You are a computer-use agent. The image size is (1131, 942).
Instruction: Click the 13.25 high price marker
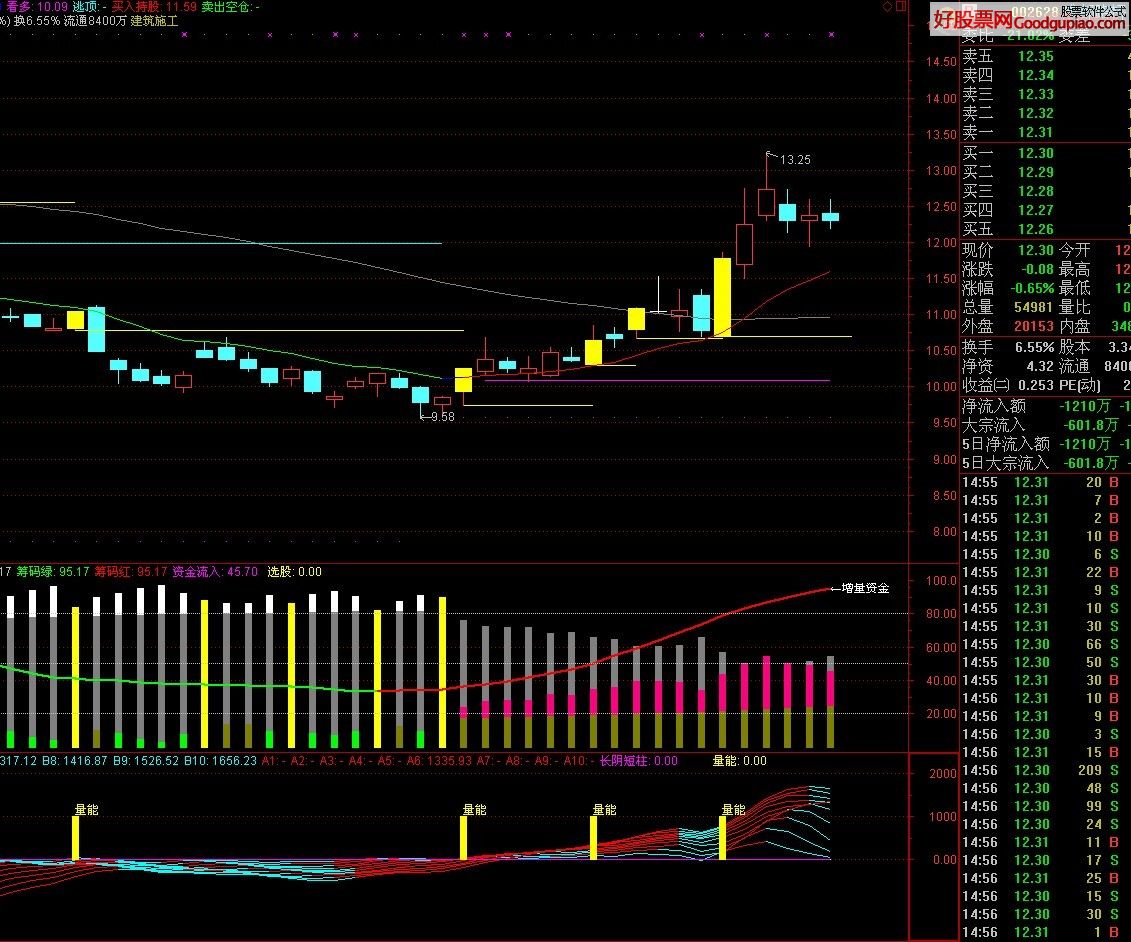point(796,159)
